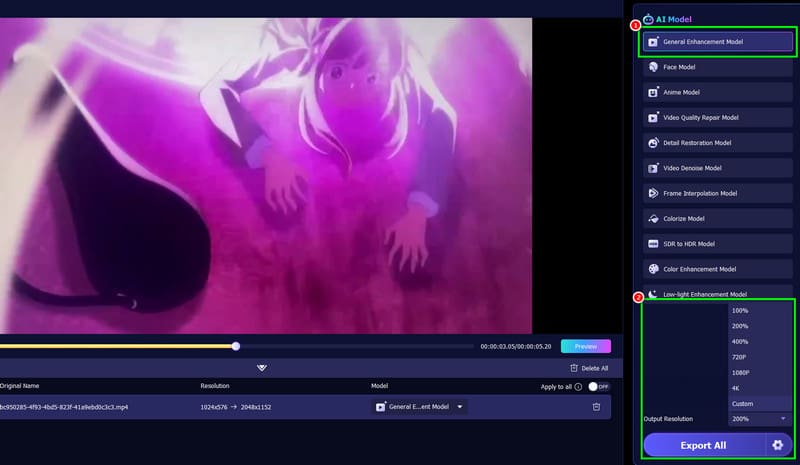Click the video file name text

(x=64, y=407)
